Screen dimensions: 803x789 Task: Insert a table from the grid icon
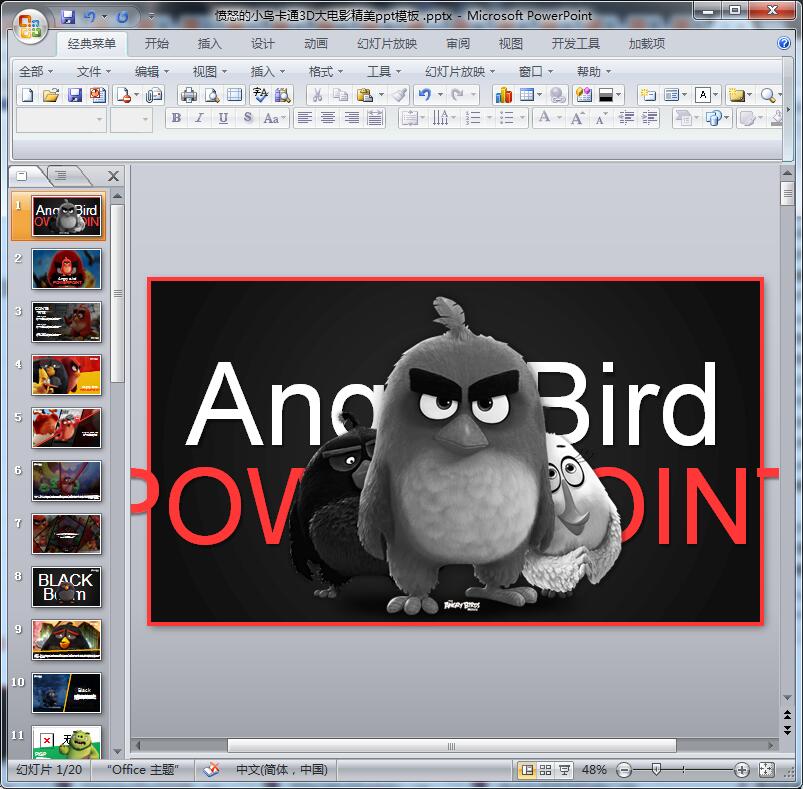(526, 95)
